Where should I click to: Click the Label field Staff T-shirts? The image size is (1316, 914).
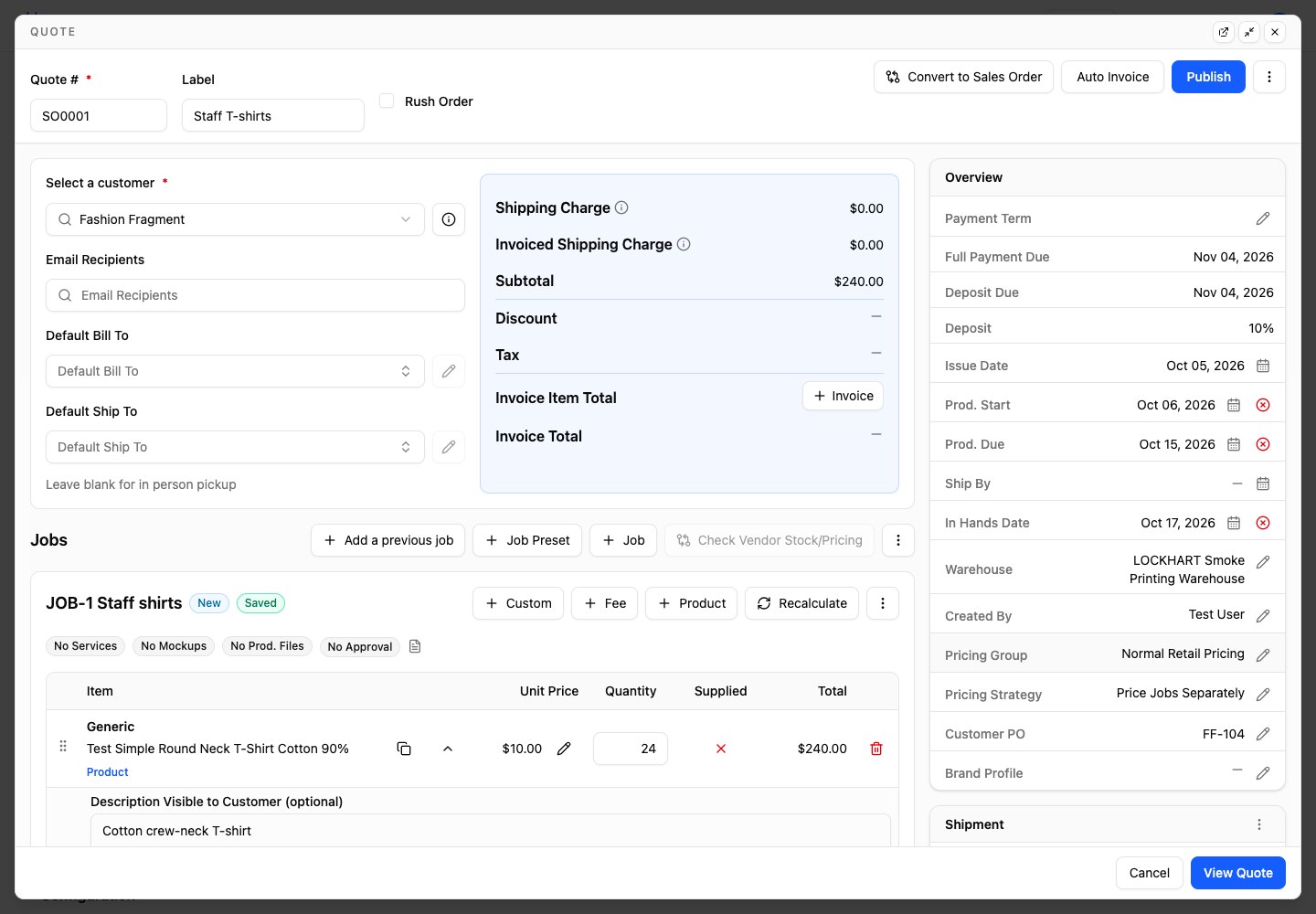(x=273, y=115)
